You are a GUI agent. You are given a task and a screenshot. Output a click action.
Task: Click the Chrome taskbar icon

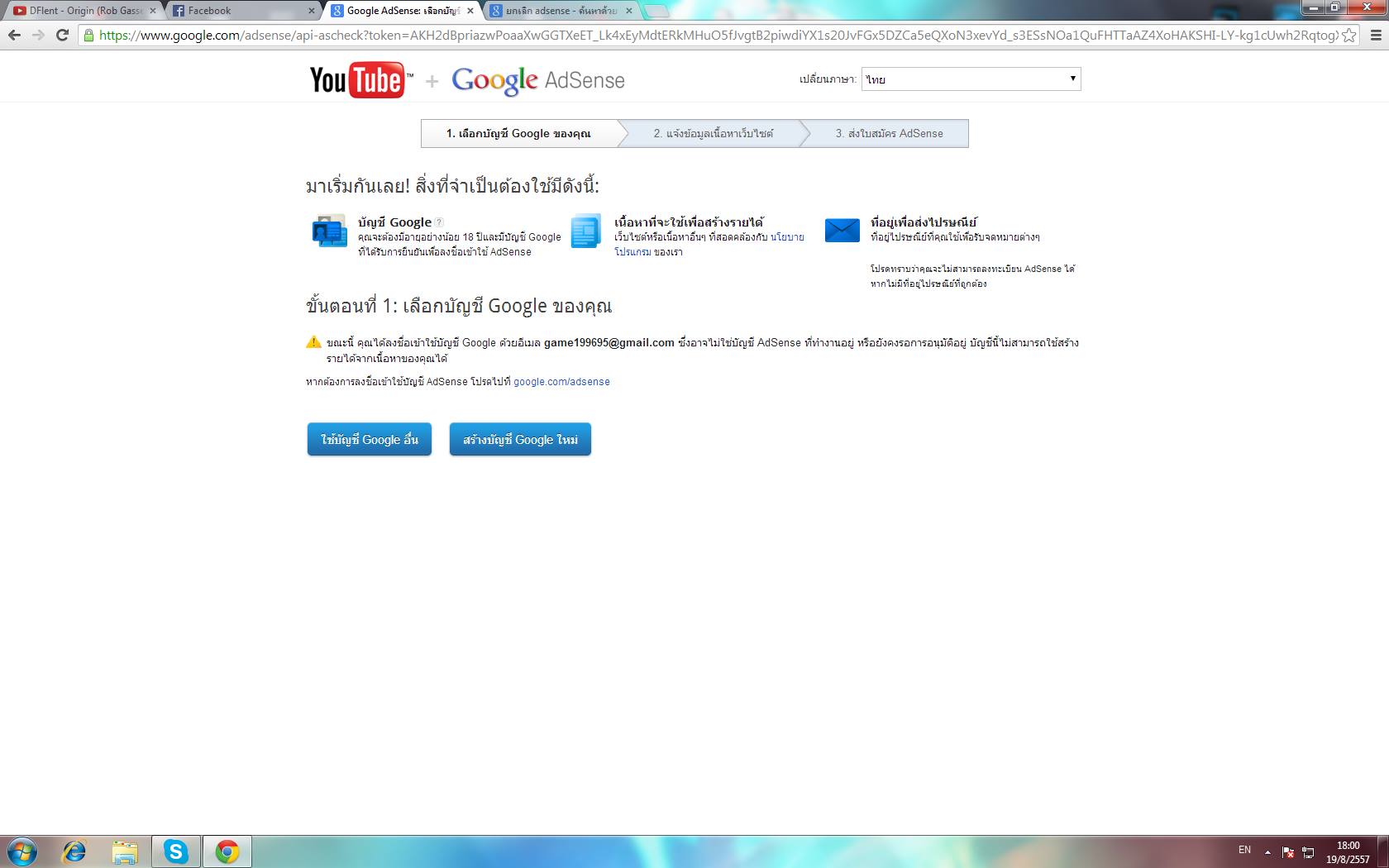pyautogui.click(x=227, y=851)
